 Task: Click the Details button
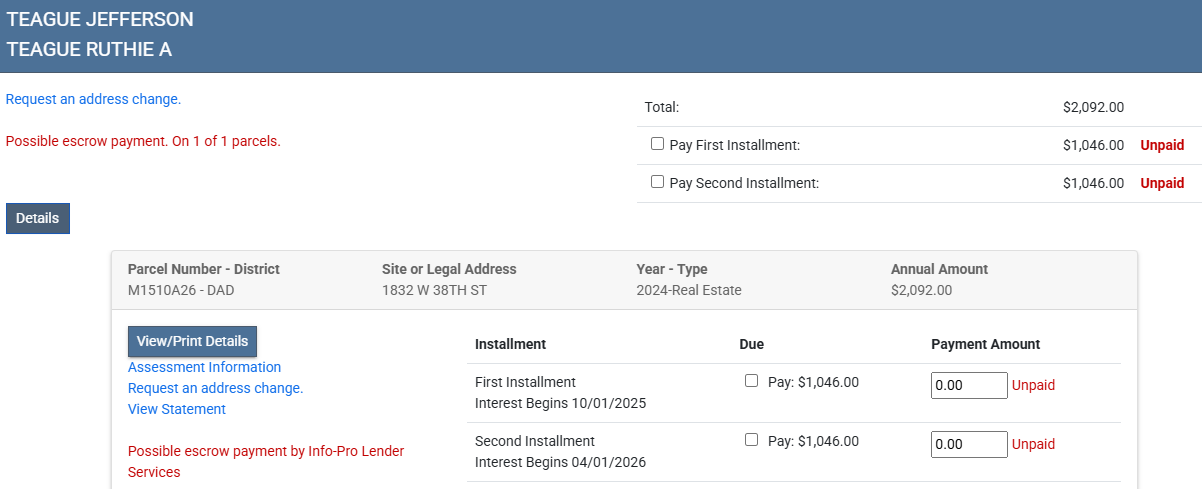click(37, 218)
